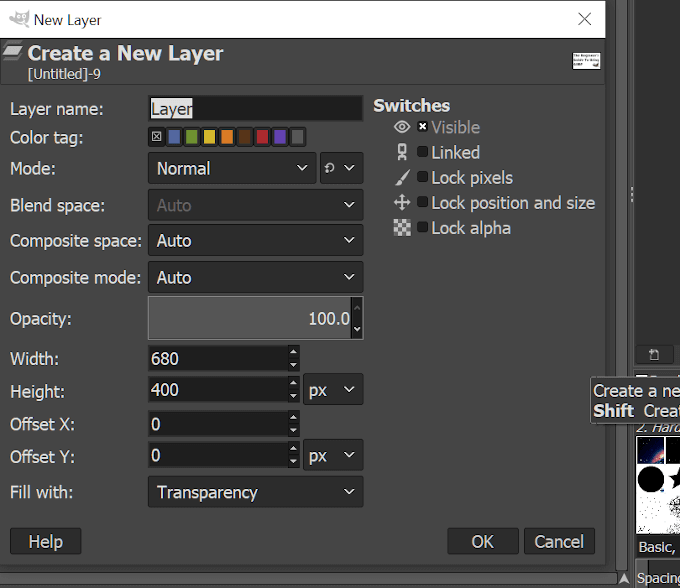Pick the red color tag
Image resolution: width=680 pixels, height=588 pixels.
tap(262, 137)
